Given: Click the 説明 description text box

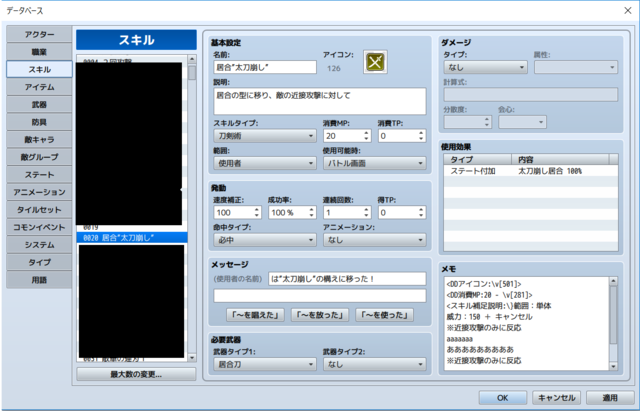Looking at the screenshot, I should tap(320, 101).
